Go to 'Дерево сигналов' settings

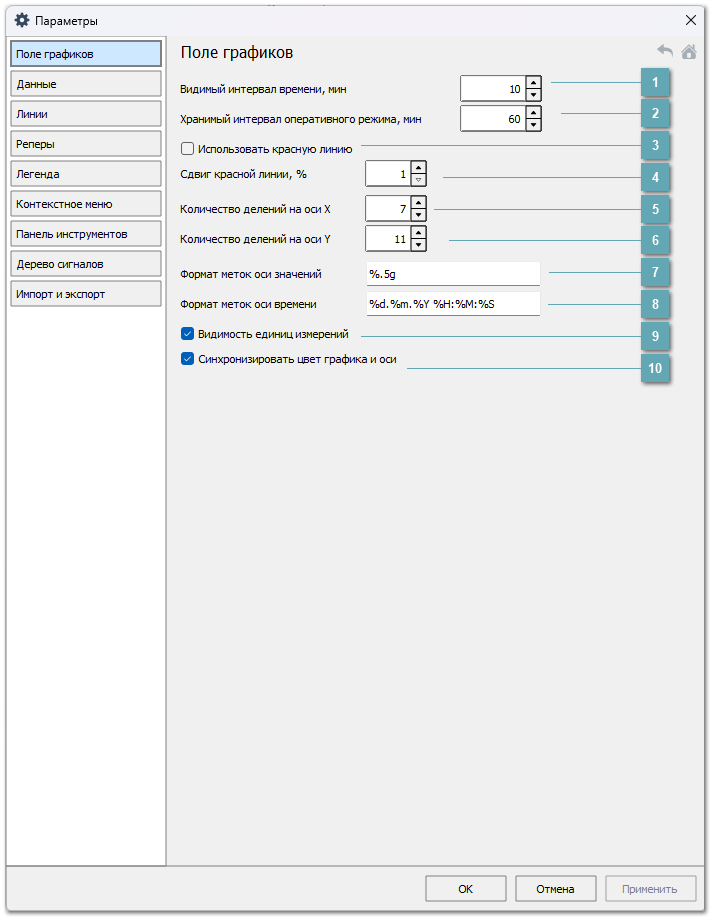[x=85, y=264]
